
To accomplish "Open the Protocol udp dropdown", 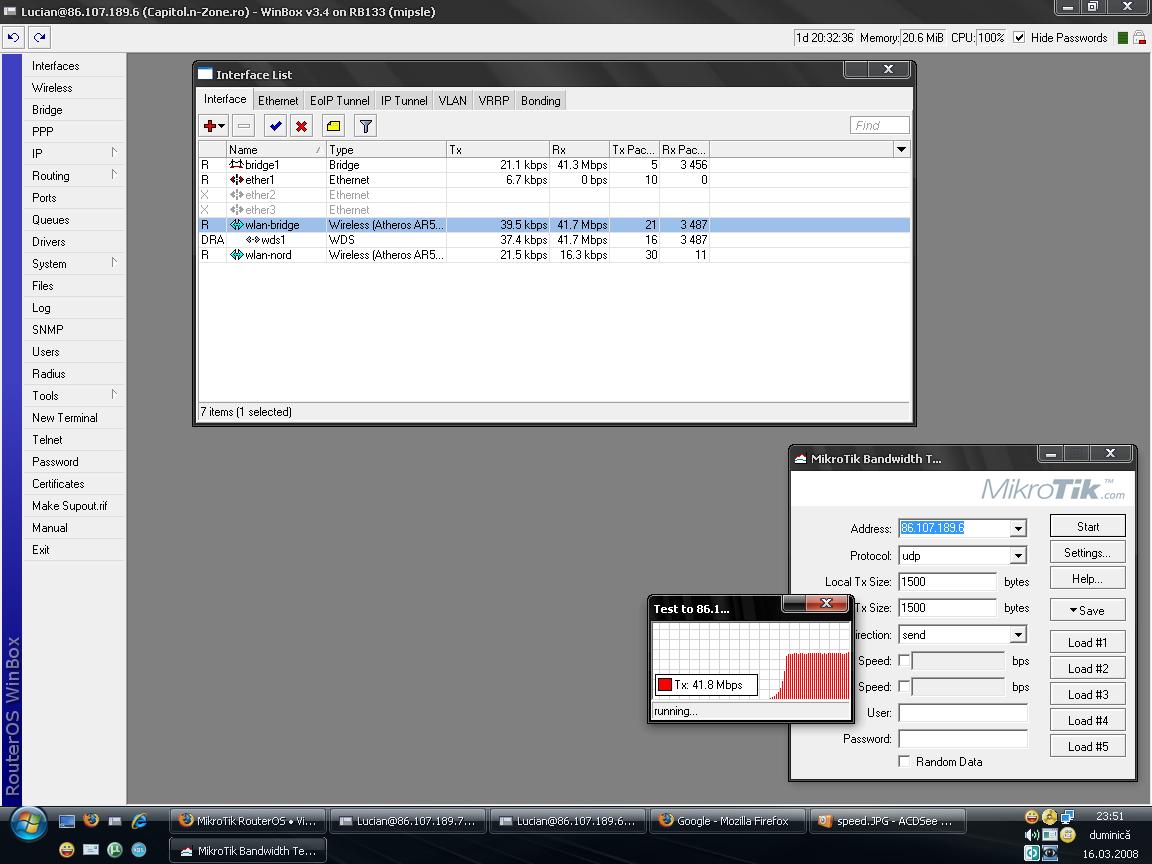I will pos(1018,556).
